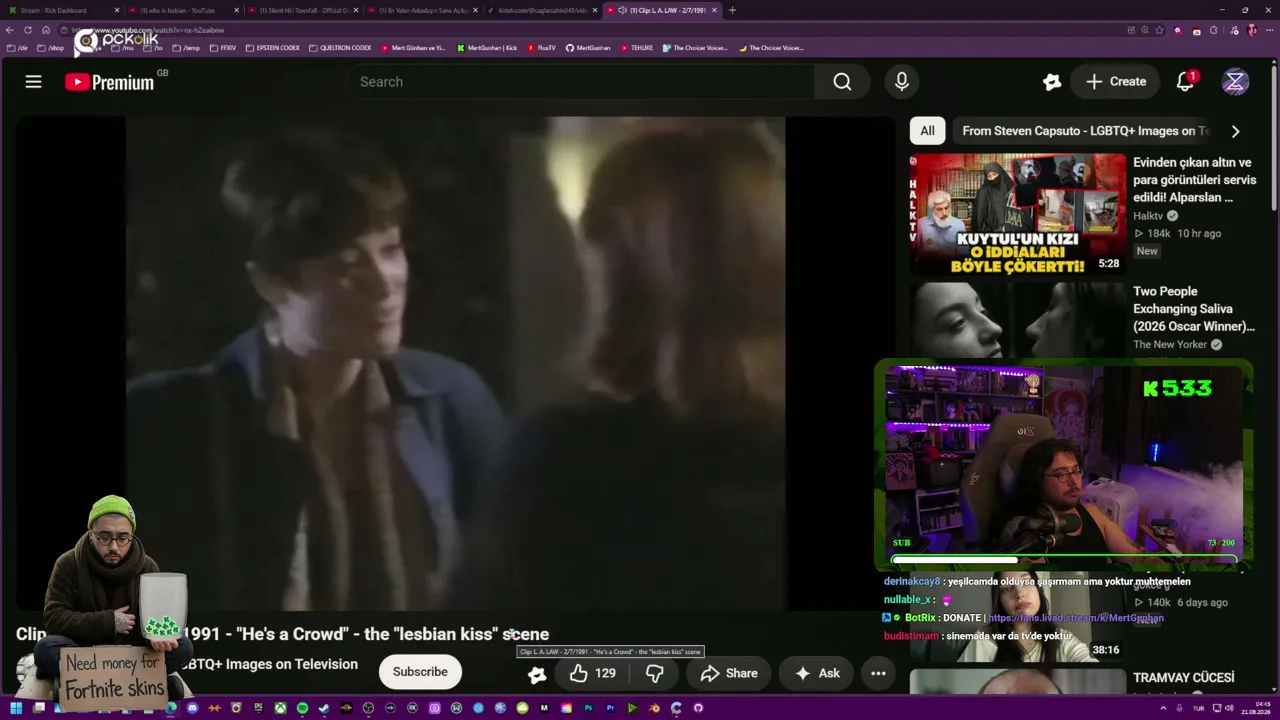1280x720 pixels.
Task: Click the TUR language indicator
Action: 1198,708
